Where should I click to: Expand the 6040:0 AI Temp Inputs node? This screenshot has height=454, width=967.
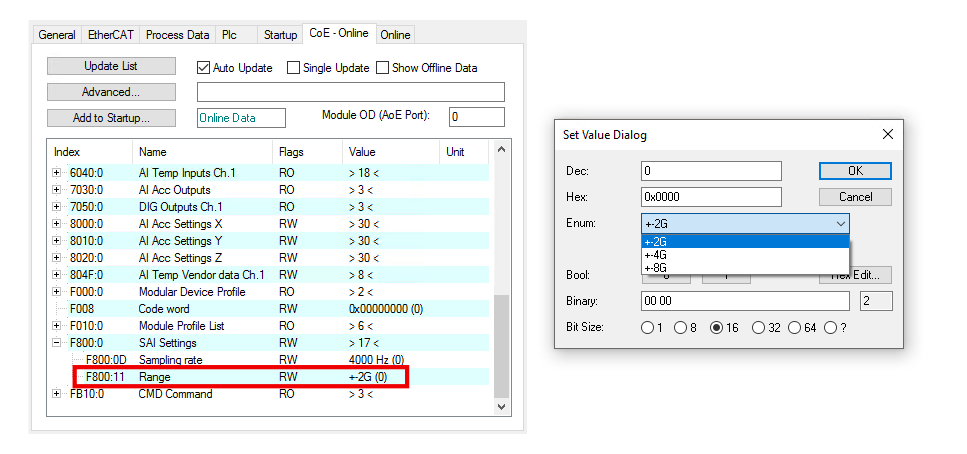[57, 173]
